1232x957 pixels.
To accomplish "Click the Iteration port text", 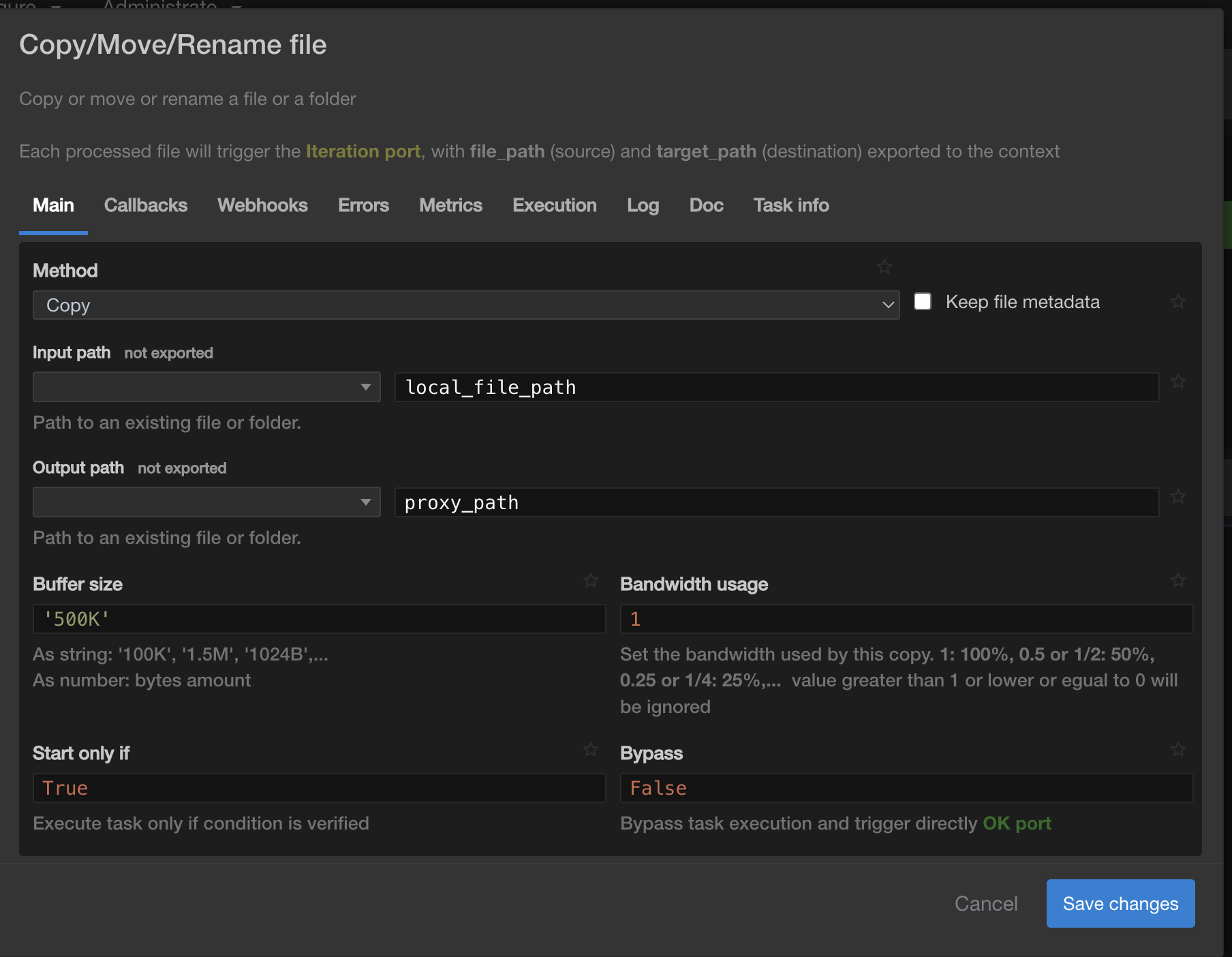I will click(363, 151).
